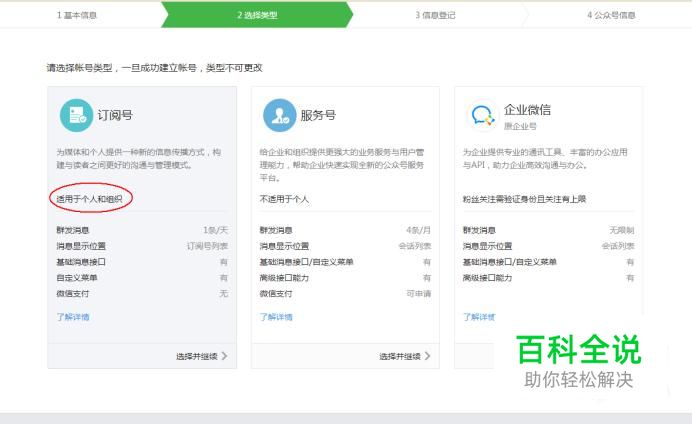Click the 企业微信 description paragraph

(x=545, y=158)
